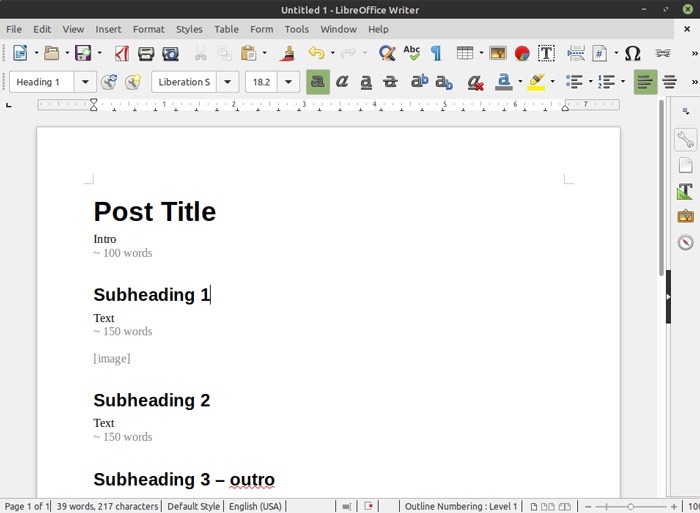Open Find and Replace
The image size is (700, 513).
coord(387,53)
